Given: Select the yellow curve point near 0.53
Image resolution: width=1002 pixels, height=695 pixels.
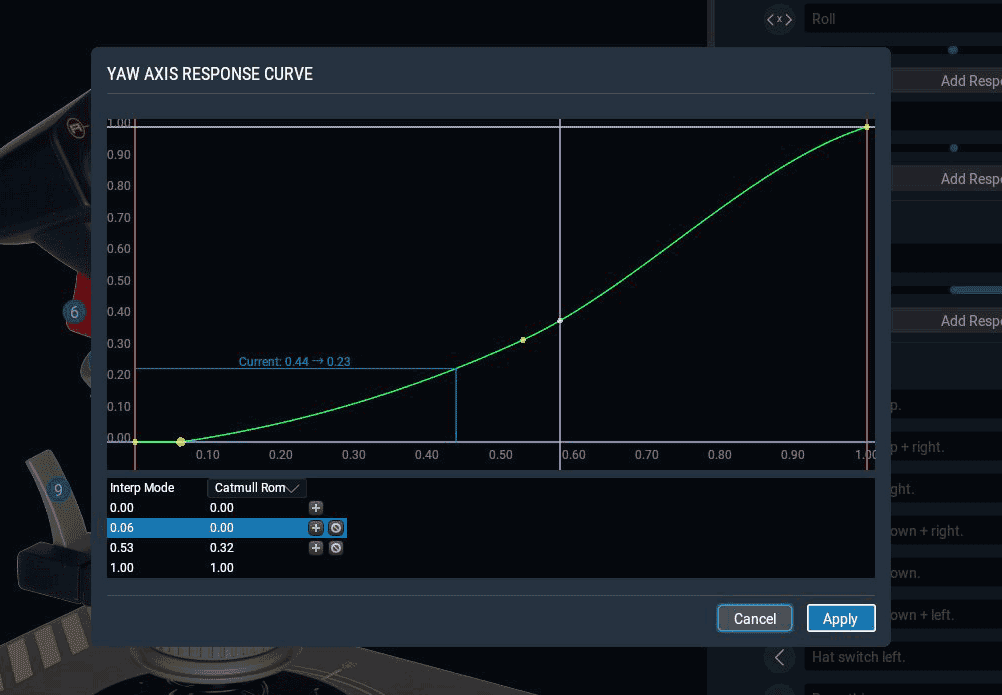Looking at the screenshot, I should [522, 340].
